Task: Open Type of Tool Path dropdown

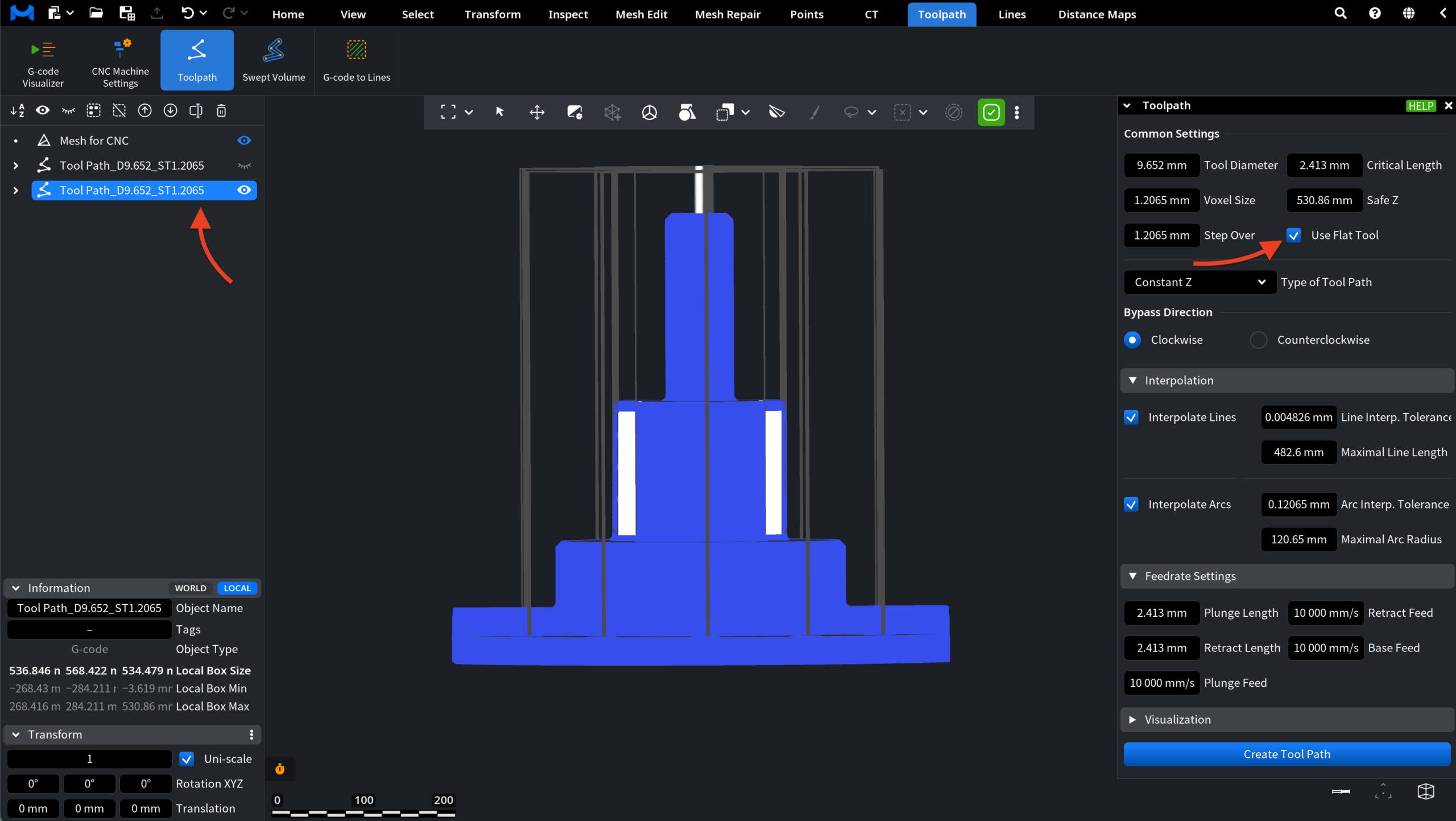Action: click(1200, 282)
